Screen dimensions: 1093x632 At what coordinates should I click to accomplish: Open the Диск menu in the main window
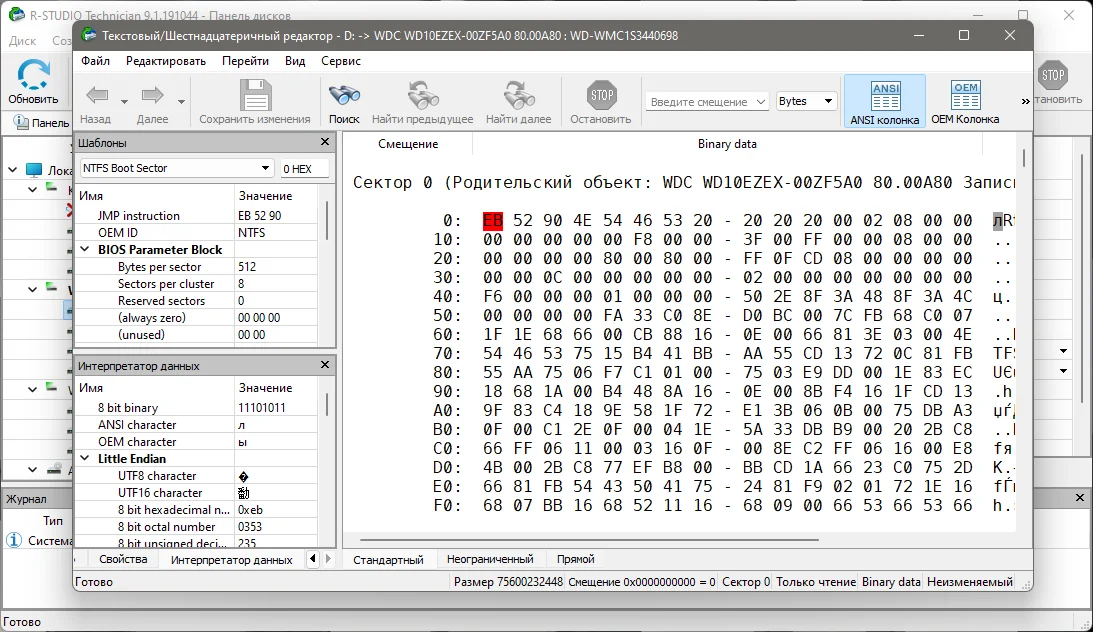(22, 40)
